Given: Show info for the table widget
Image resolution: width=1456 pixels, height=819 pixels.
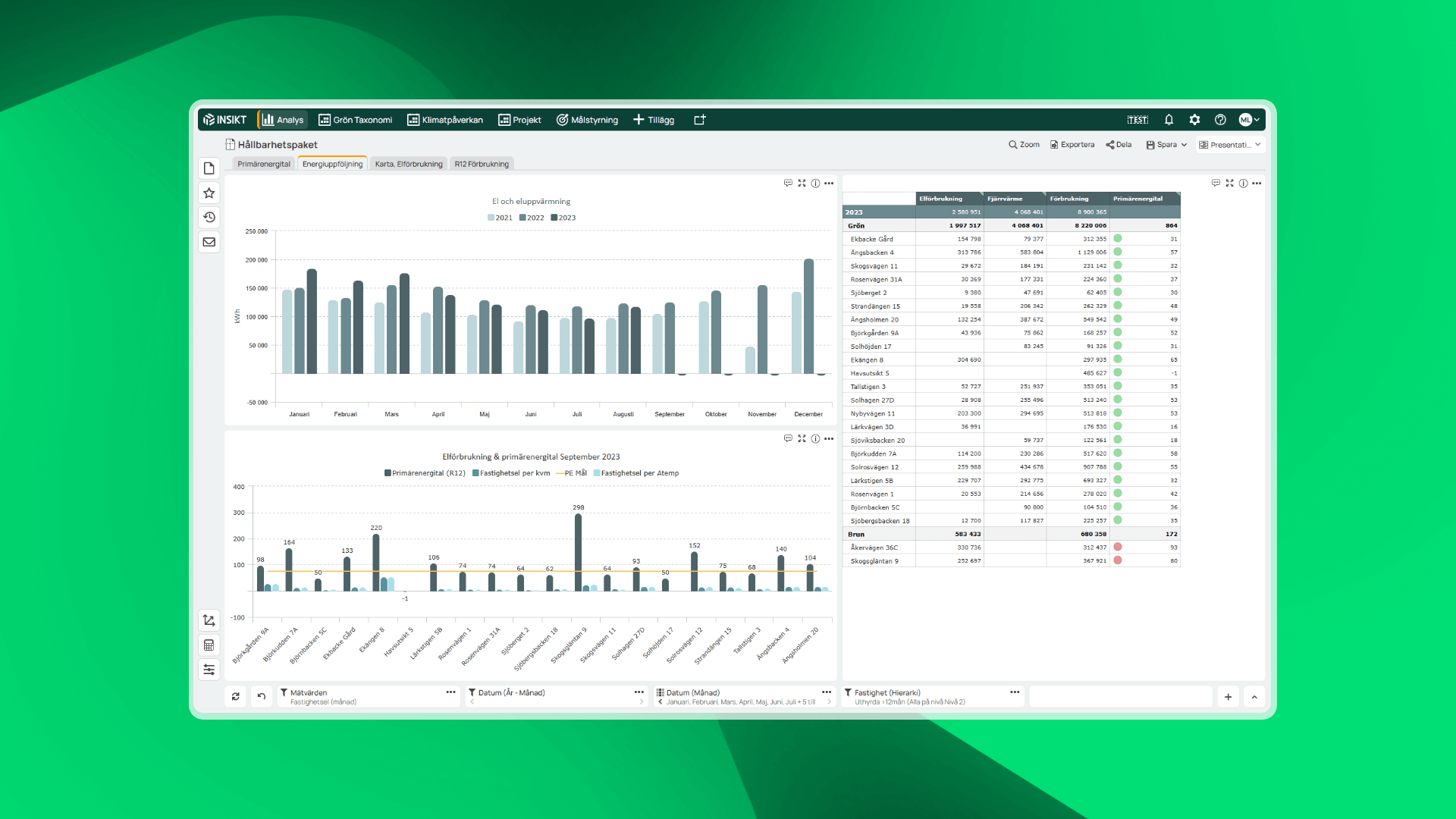Looking at the screenshot, I should (x=1243, y=184).
